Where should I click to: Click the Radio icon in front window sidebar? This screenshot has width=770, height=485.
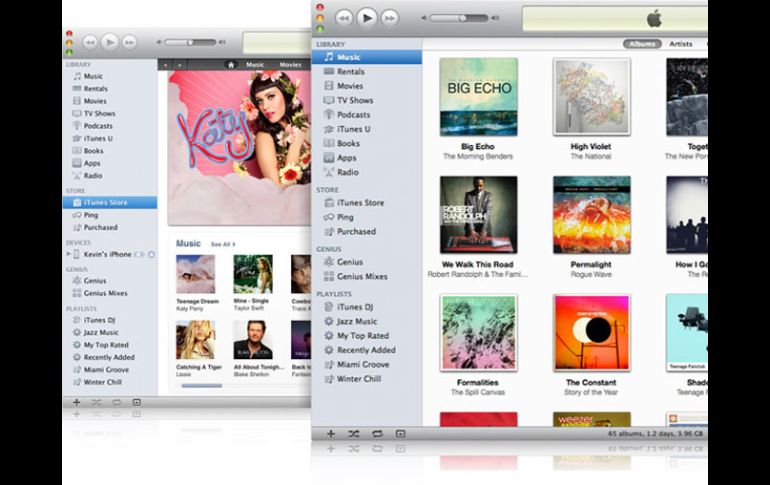coord(329,172)
